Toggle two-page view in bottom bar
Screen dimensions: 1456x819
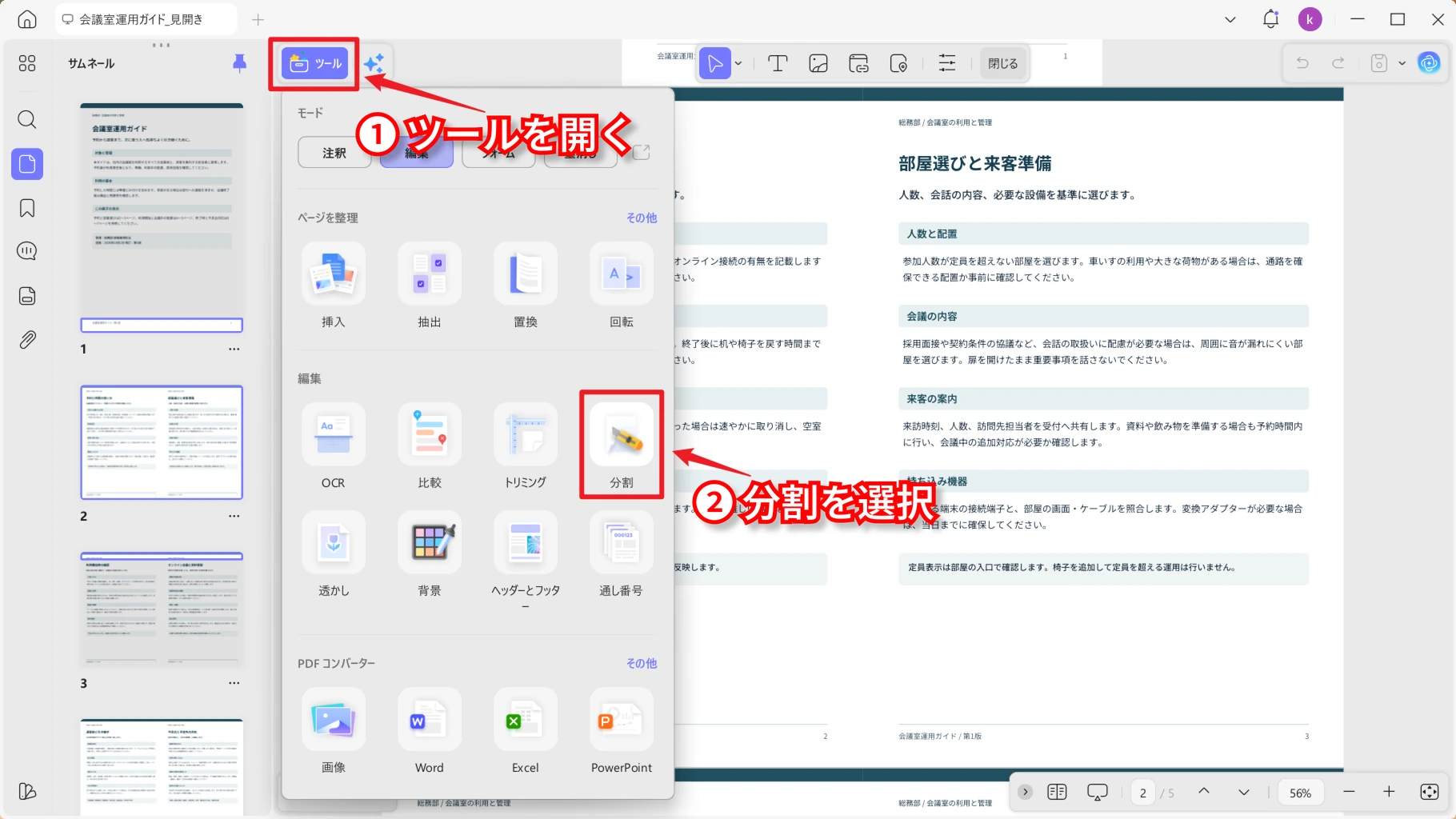[x=1057, y=792]
